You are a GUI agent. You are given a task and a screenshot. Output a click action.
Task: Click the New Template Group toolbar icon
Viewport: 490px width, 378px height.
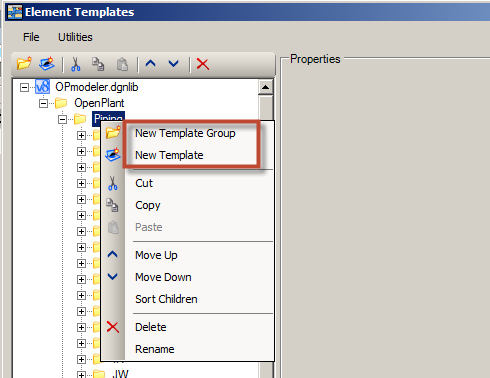(24, 63)
